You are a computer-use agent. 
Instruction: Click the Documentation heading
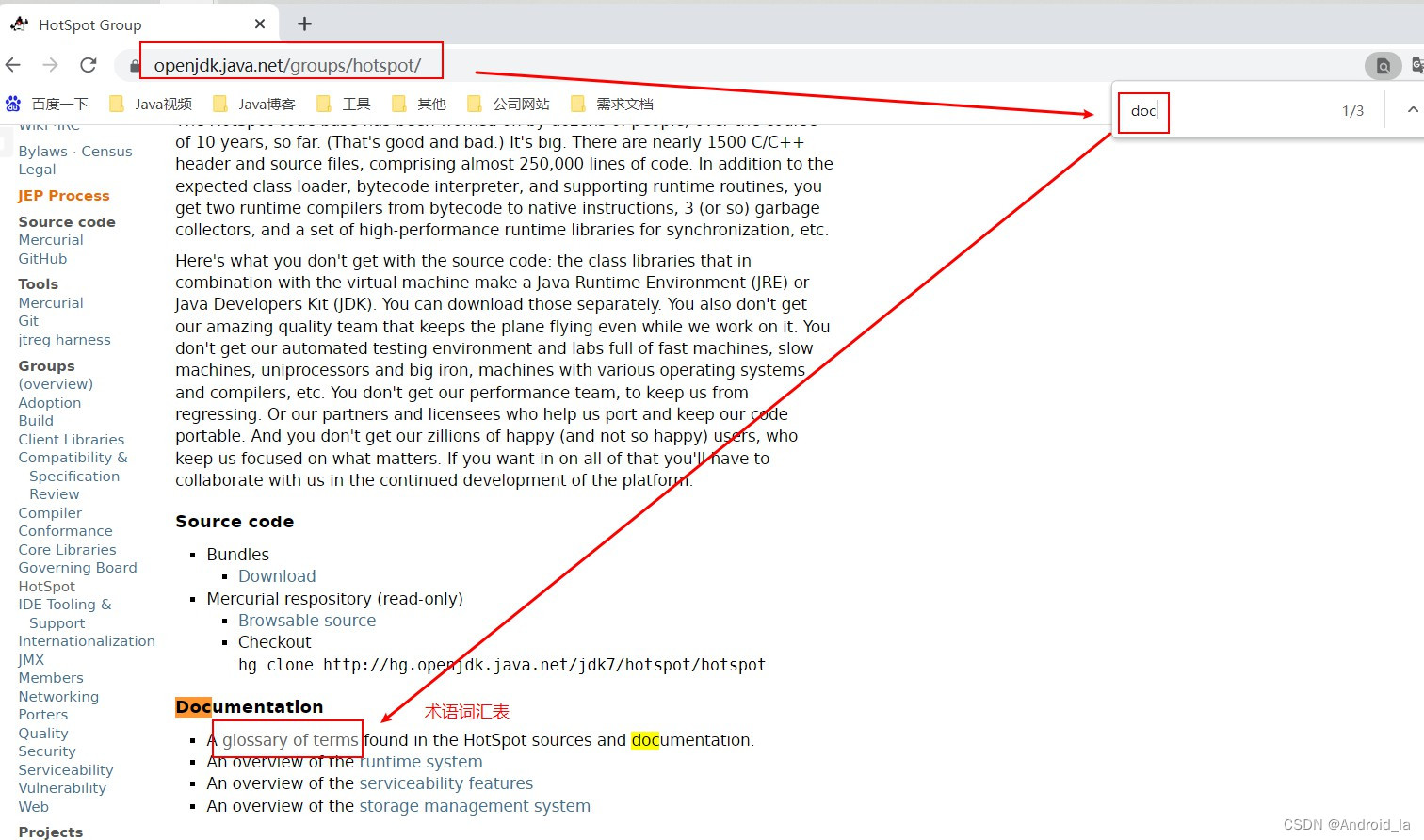coord(250,707)
